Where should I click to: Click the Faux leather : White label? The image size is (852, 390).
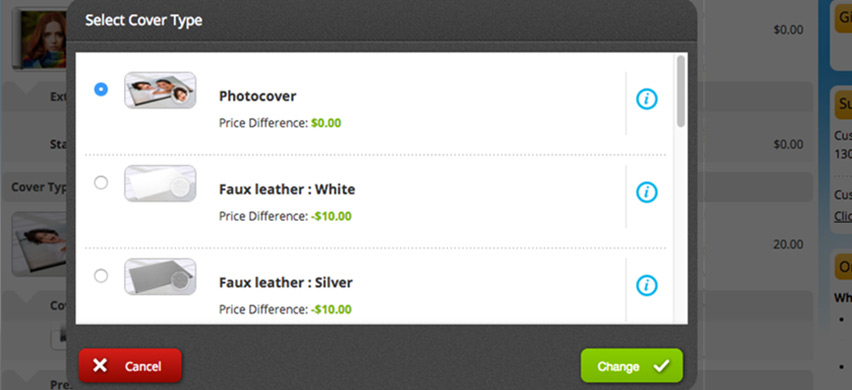tap(287, 190)
